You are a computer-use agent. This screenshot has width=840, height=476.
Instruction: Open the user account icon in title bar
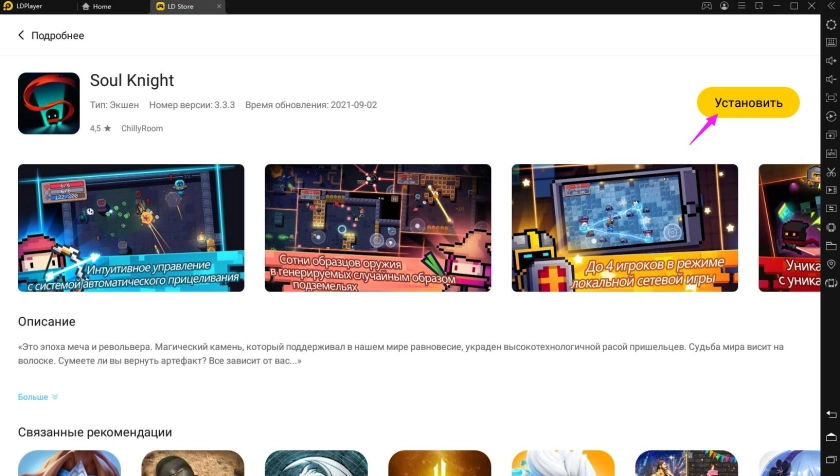[x=724, y=6]
